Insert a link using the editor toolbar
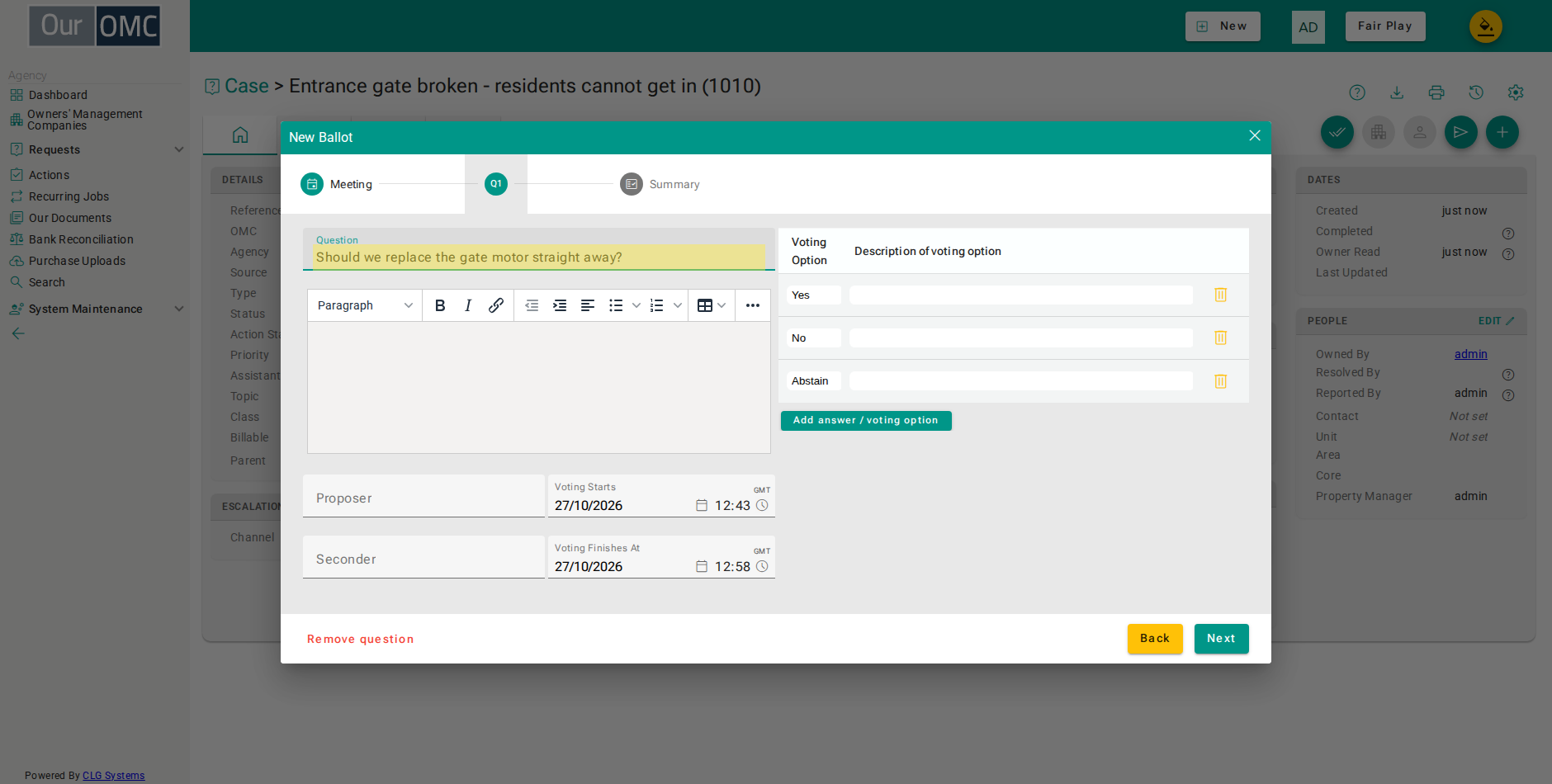 pos(496,305)
